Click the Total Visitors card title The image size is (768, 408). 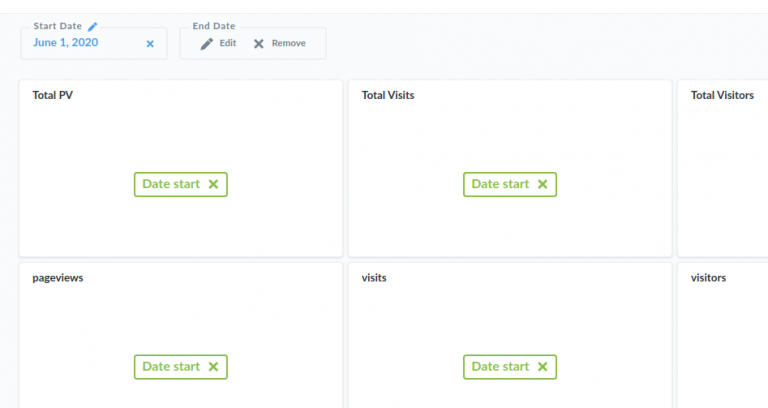pos(722,95)
